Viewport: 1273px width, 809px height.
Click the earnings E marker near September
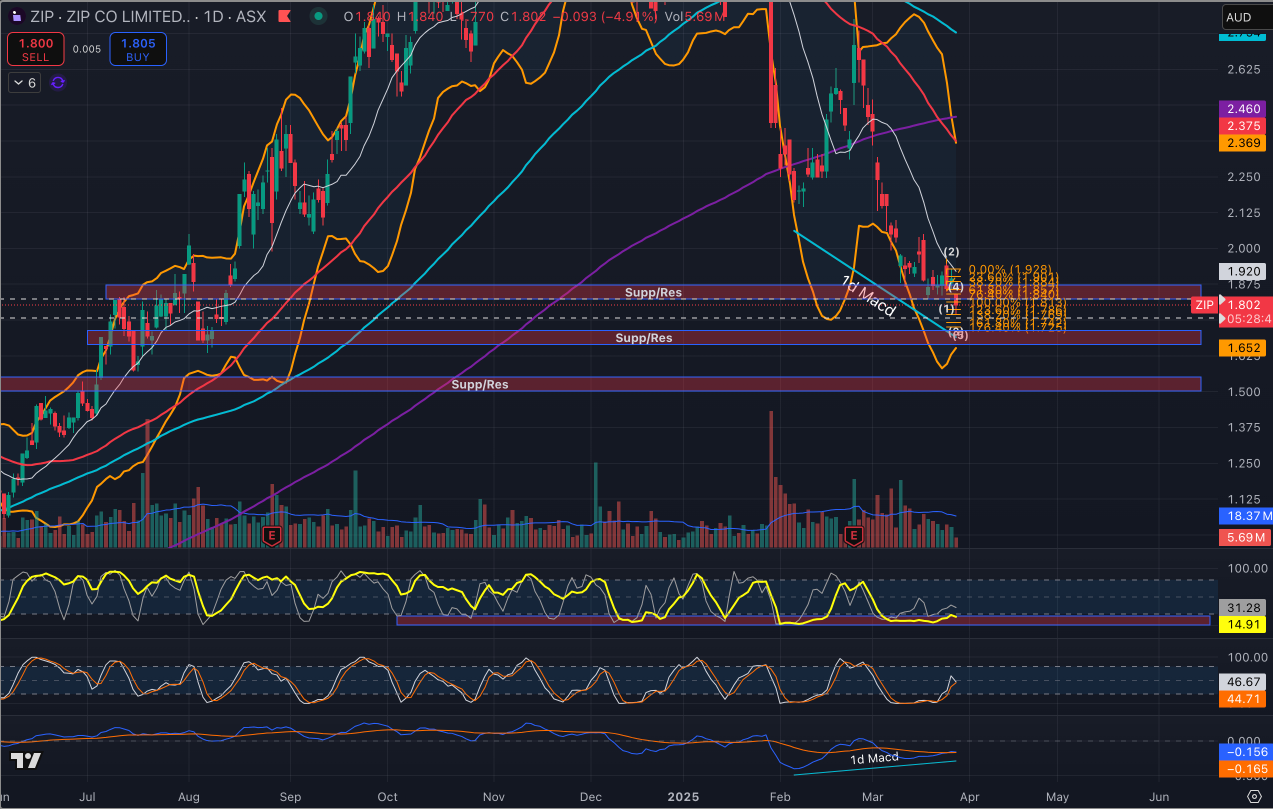(270, 537)
